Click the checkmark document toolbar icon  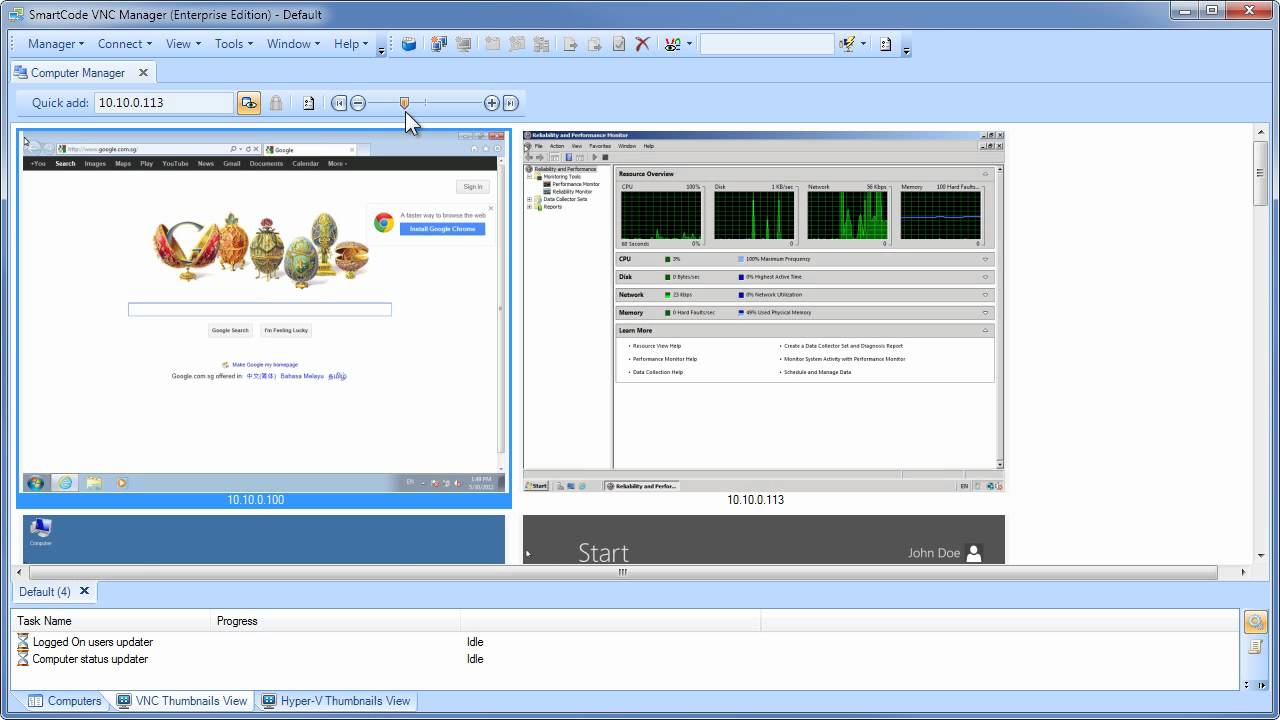coord(619,44)
